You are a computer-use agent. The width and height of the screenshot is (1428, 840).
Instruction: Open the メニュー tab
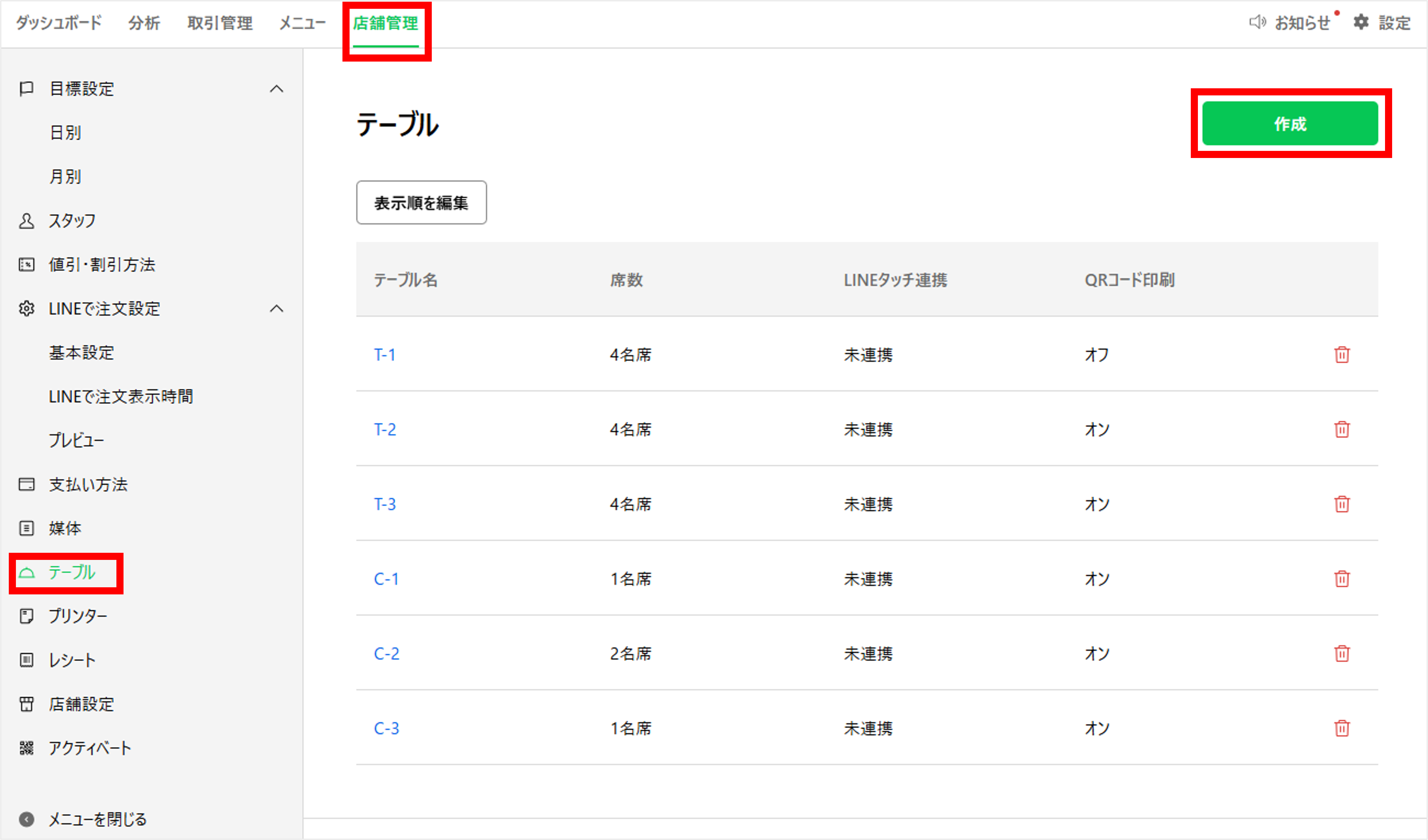[303, 23]
